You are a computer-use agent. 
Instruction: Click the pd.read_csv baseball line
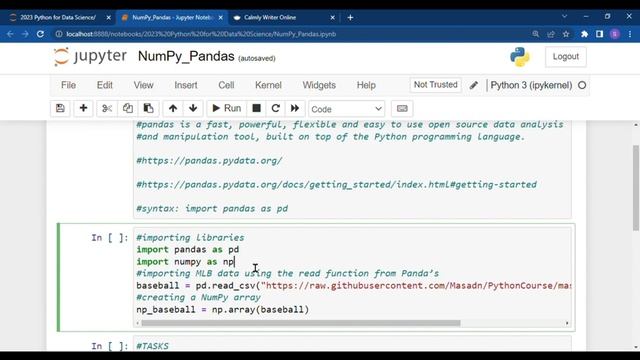(x=353, y=286)
